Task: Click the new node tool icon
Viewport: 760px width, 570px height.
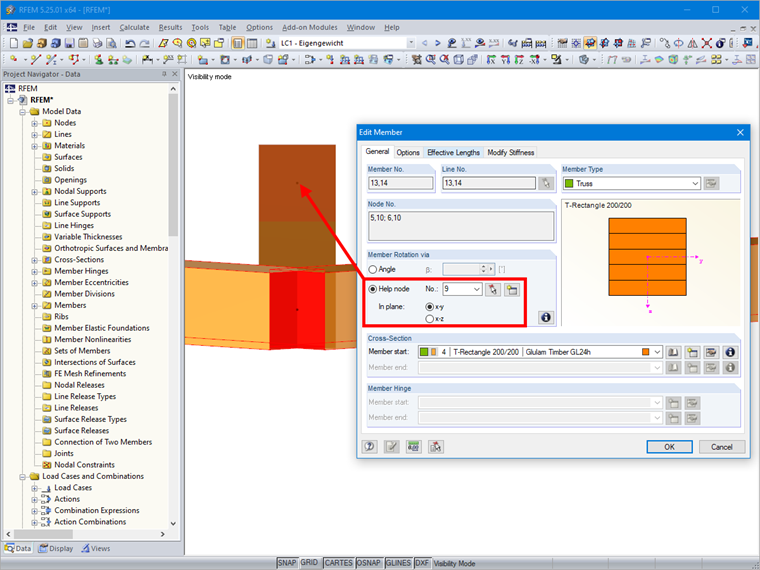Action: coord(14,60)
